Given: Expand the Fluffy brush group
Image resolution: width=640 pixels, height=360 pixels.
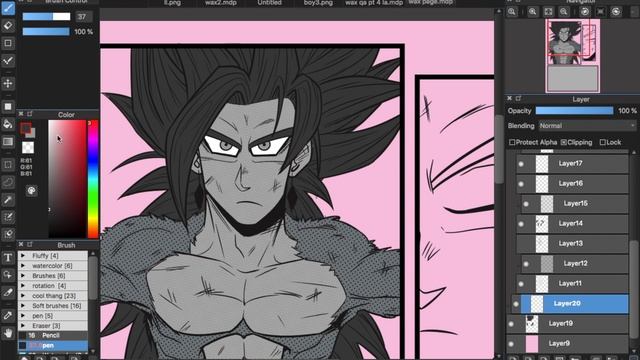Looking at the screenshot, I should click(23, 256).
